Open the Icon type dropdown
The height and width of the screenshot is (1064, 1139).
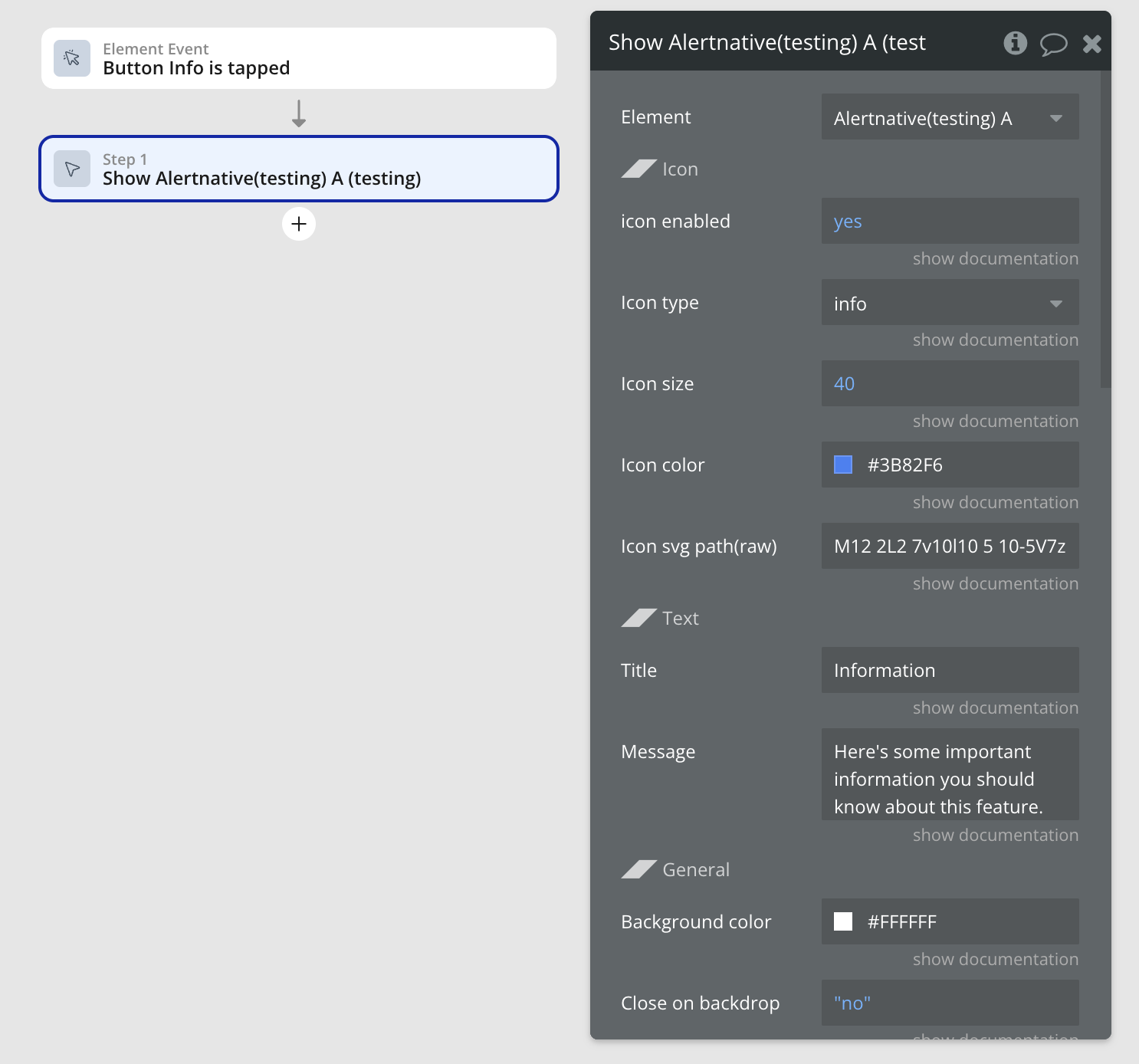(949, 303)
